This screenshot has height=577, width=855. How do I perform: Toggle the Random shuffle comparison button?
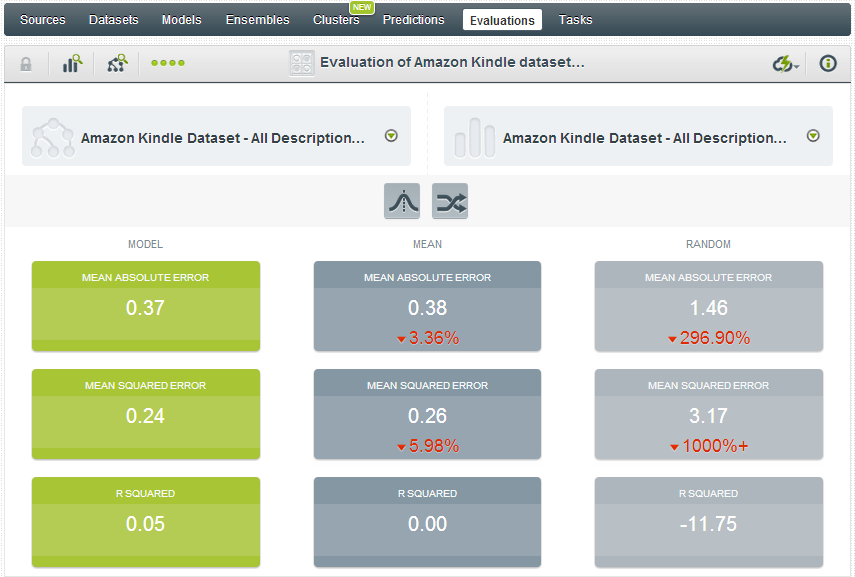click(x=450, y=202)
